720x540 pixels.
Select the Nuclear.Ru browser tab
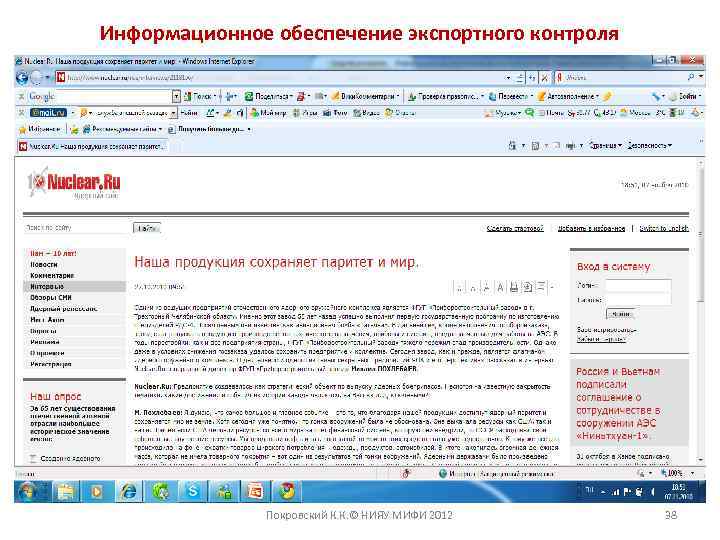pyautogui.click(x=92, y=146)
